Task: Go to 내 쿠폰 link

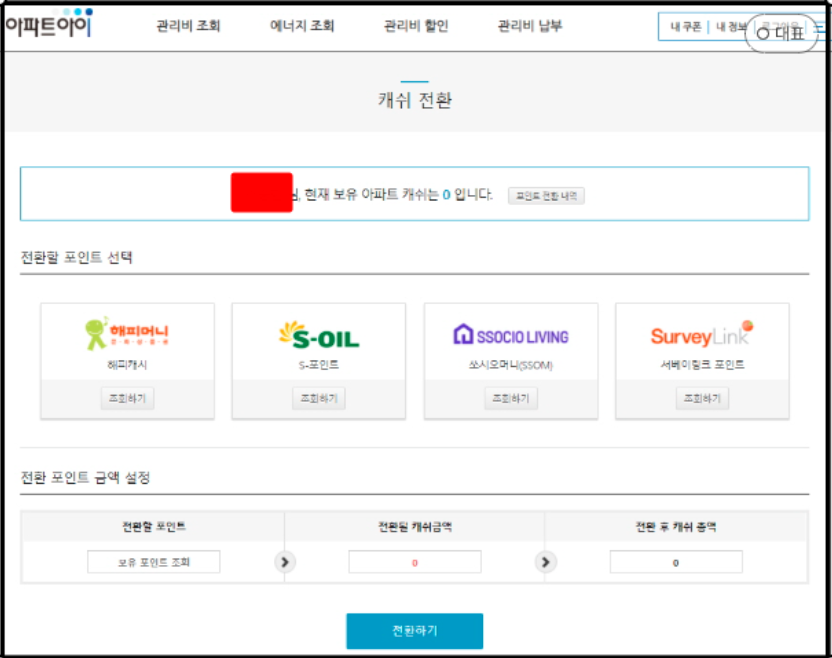Action: pyautogui.click(x=686, y=27)
